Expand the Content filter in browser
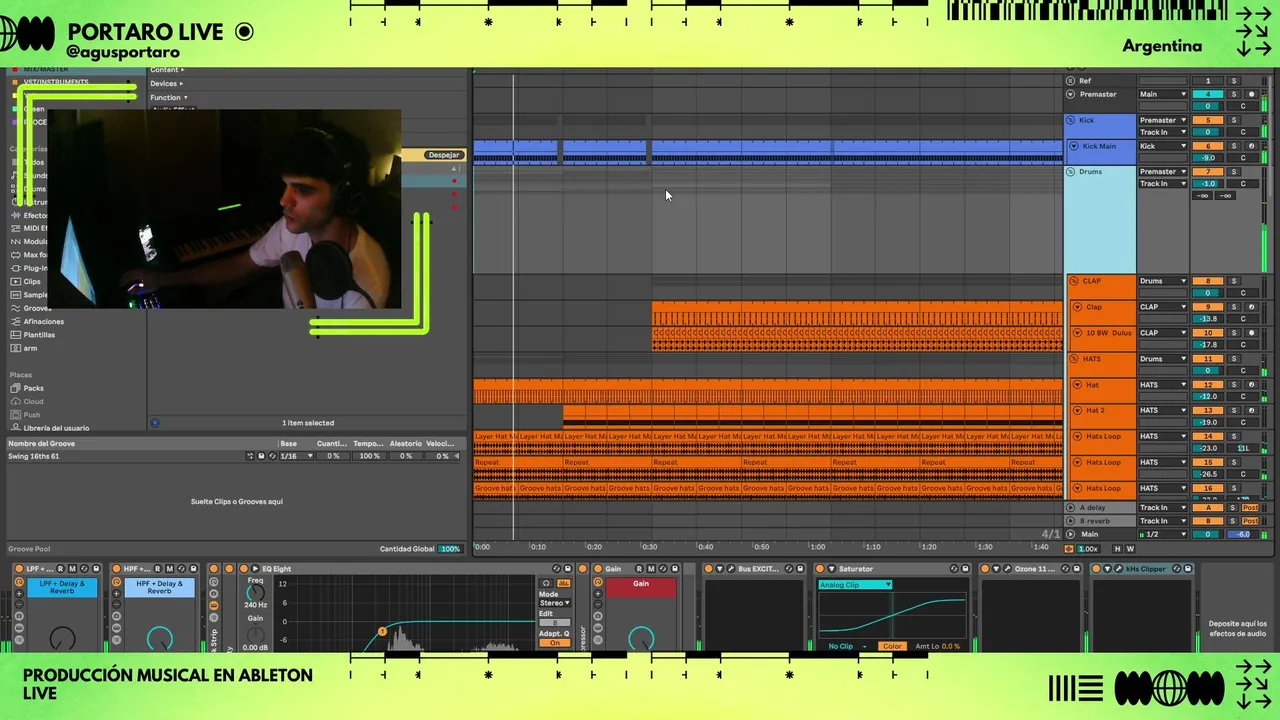1280x720 pixels. (167, 70)
